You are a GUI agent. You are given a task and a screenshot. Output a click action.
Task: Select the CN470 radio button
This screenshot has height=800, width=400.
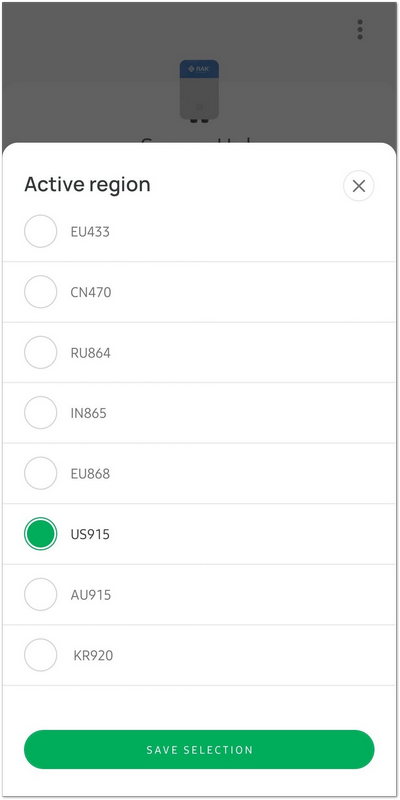click(40, 292)
